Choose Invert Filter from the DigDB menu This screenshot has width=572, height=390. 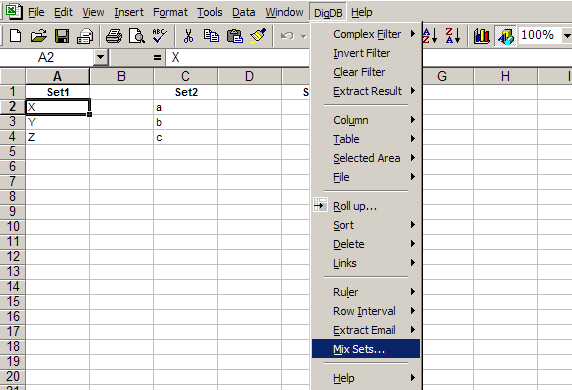pyautogui.click(x=366, y=53)
